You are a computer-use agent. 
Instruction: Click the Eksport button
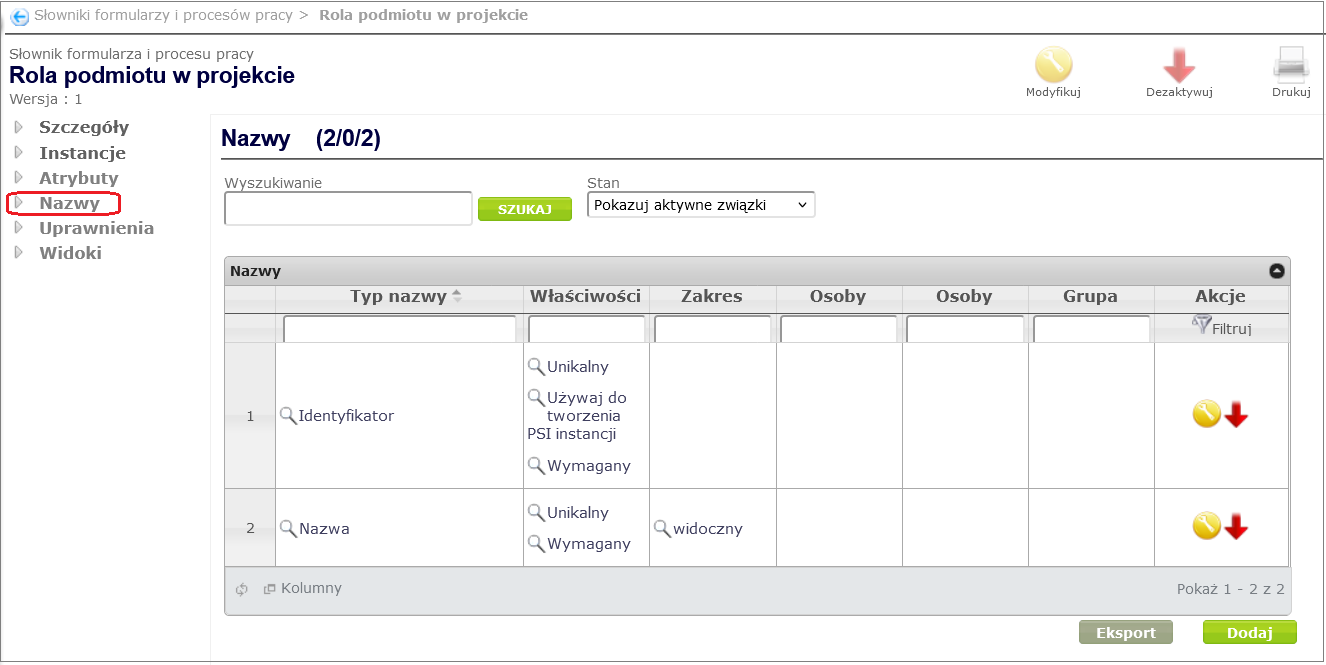point(1125,632)
